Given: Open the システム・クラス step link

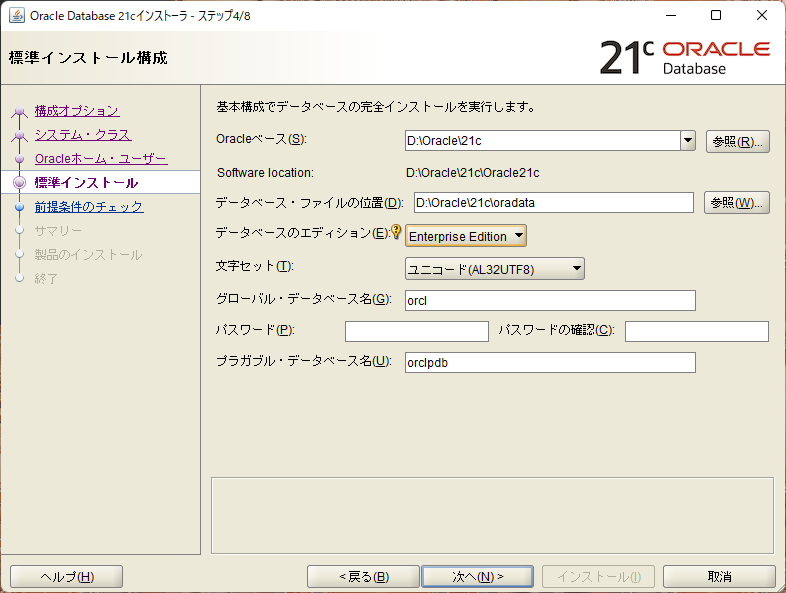Looking at the screenshot, I should click(x=83, y=135).
